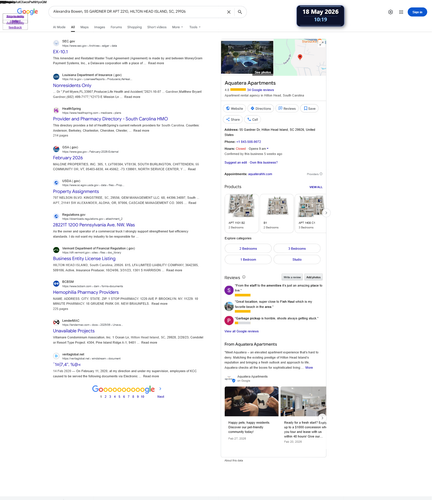This screenshot has height=500, width=437.
Task: Click the Call button
Action: pos(253,119)
